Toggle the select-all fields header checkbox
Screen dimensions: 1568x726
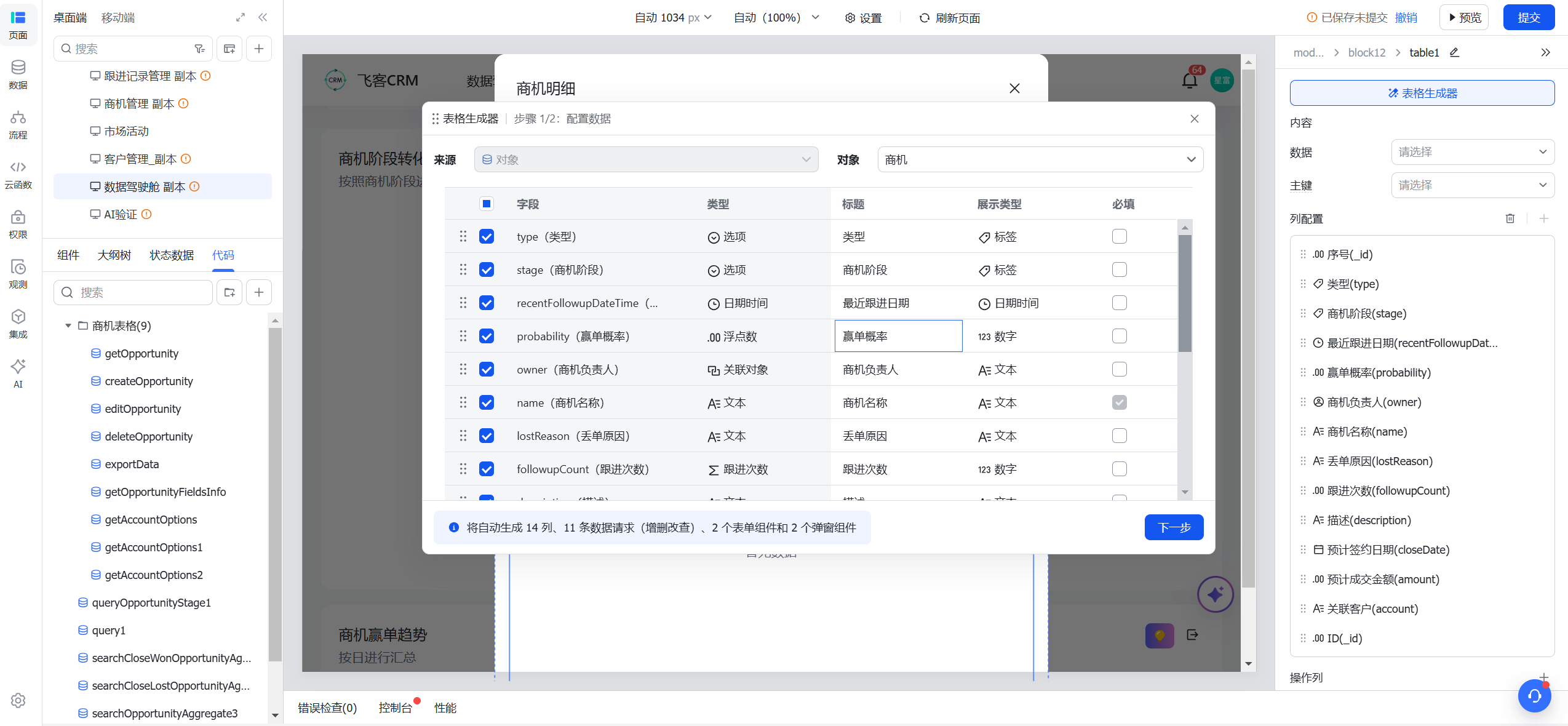point(487,204)
